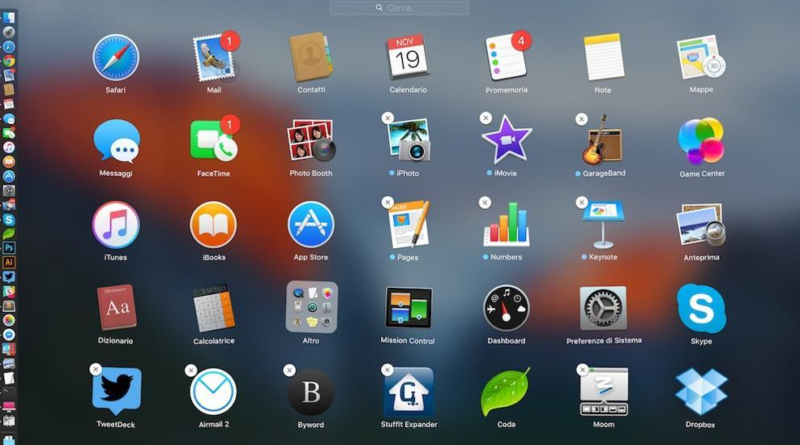Open Dizionario app
This screenshot has width=800, height=445.
pos(116,308)
